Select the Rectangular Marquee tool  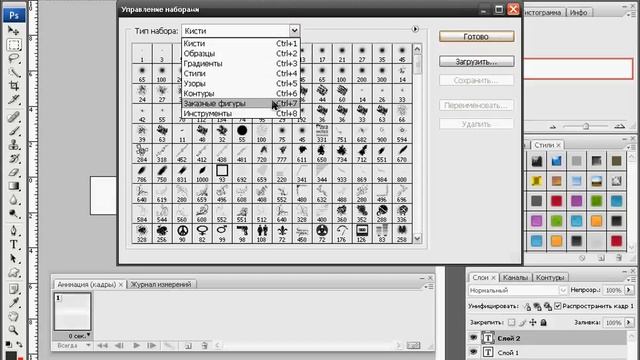(x=13, y=45)
